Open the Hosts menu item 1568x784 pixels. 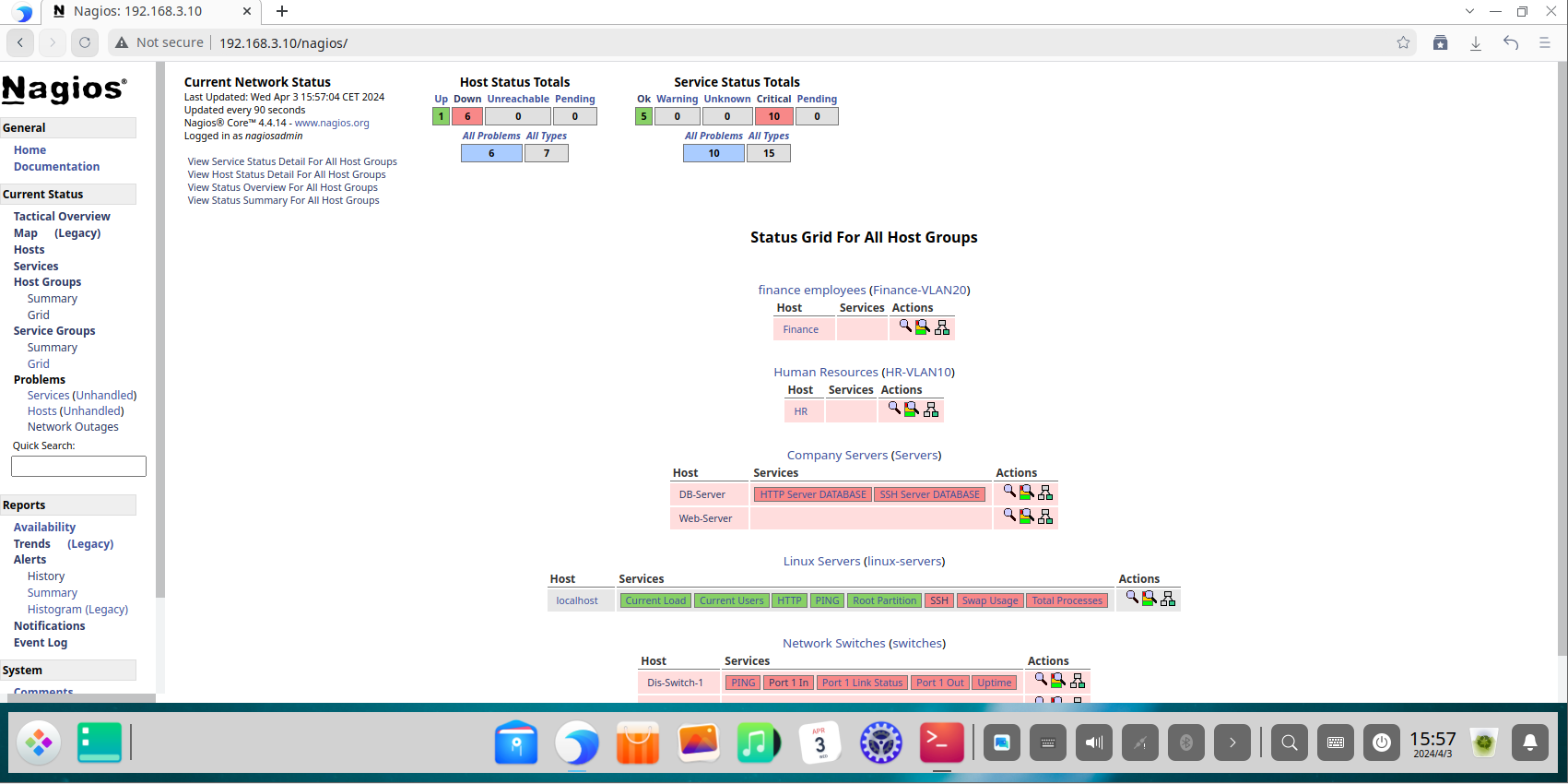[29, 250]
